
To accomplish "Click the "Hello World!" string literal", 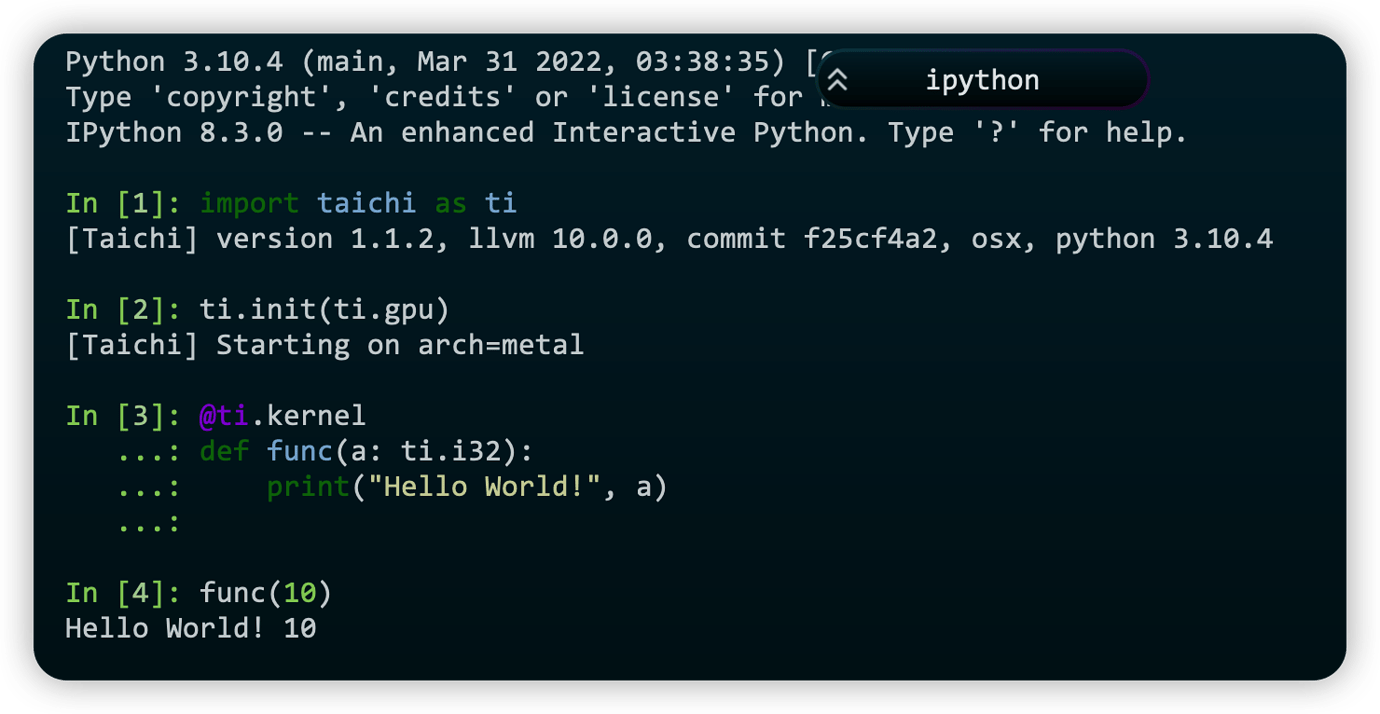I will tap(485, 487).
